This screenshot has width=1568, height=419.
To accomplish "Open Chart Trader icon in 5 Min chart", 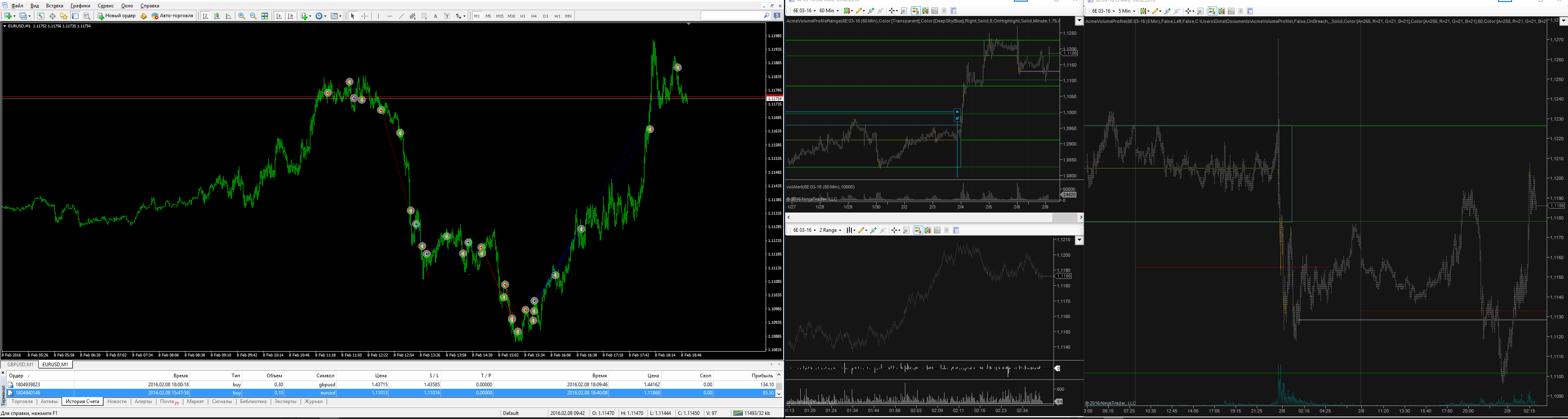I will click(1212, 11).
